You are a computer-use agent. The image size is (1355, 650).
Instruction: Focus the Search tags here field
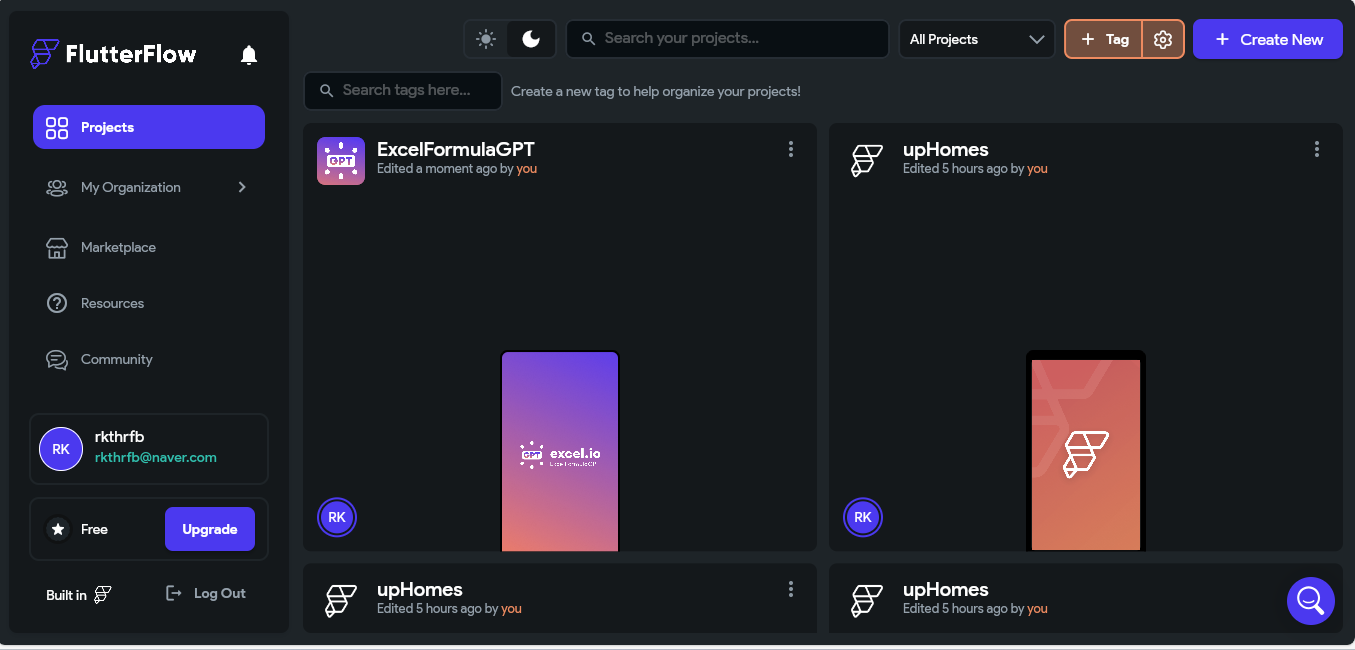(x=403, y=90)
